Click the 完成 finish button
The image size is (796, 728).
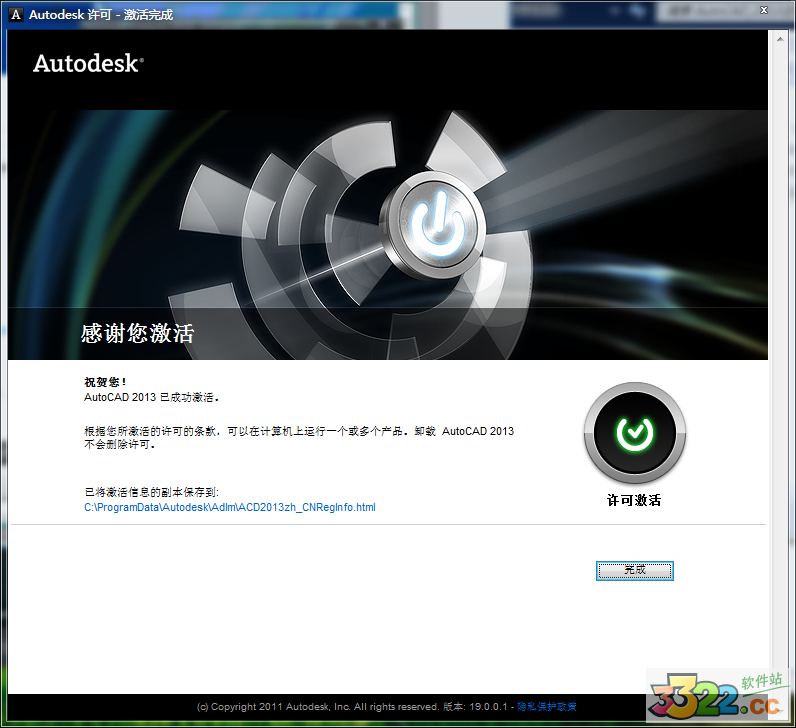635,571
